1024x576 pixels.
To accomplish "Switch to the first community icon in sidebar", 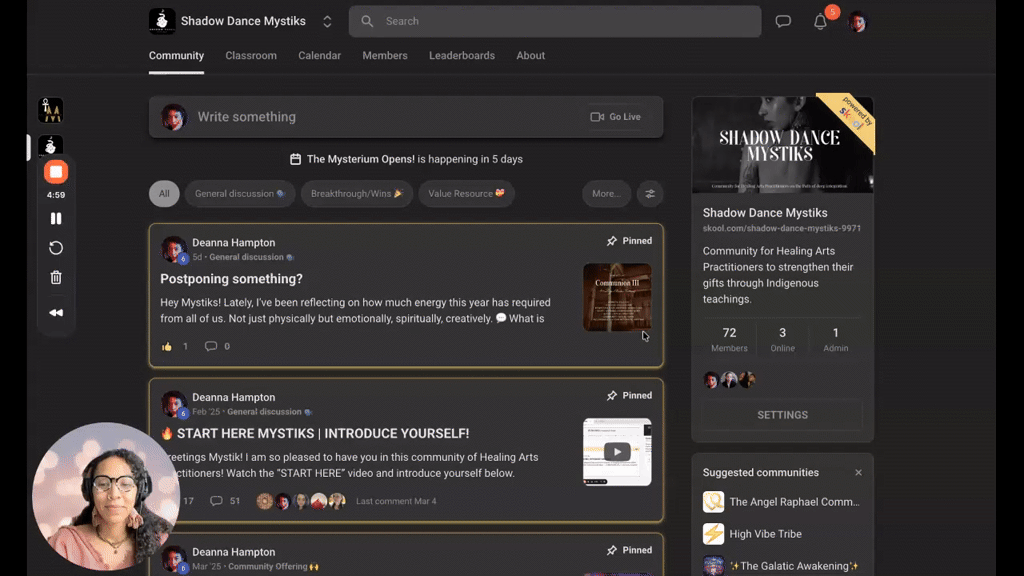I will 50,110.
